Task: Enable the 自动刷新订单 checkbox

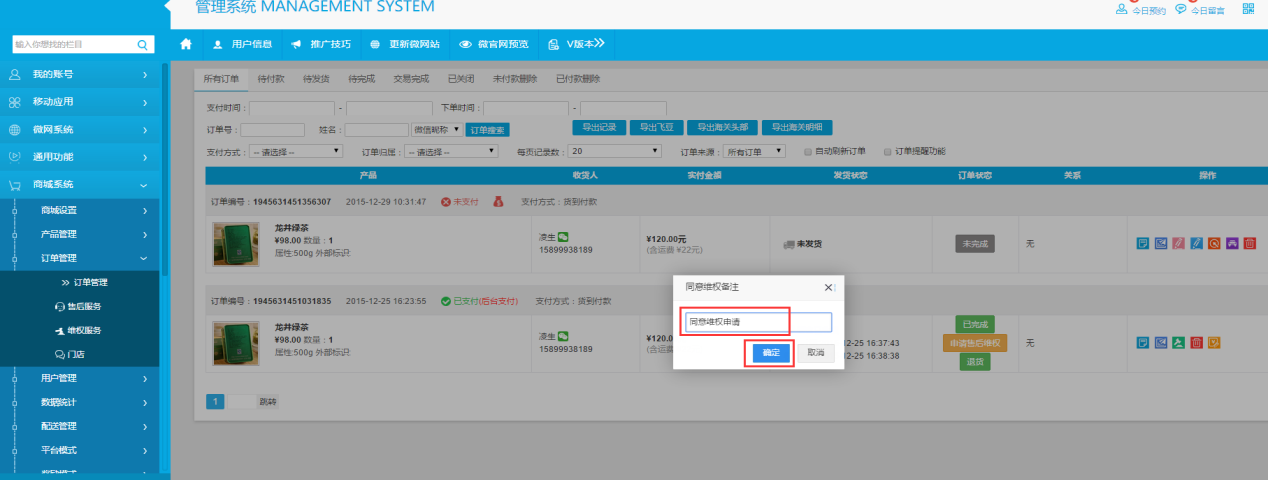Action: pos(808,152)
